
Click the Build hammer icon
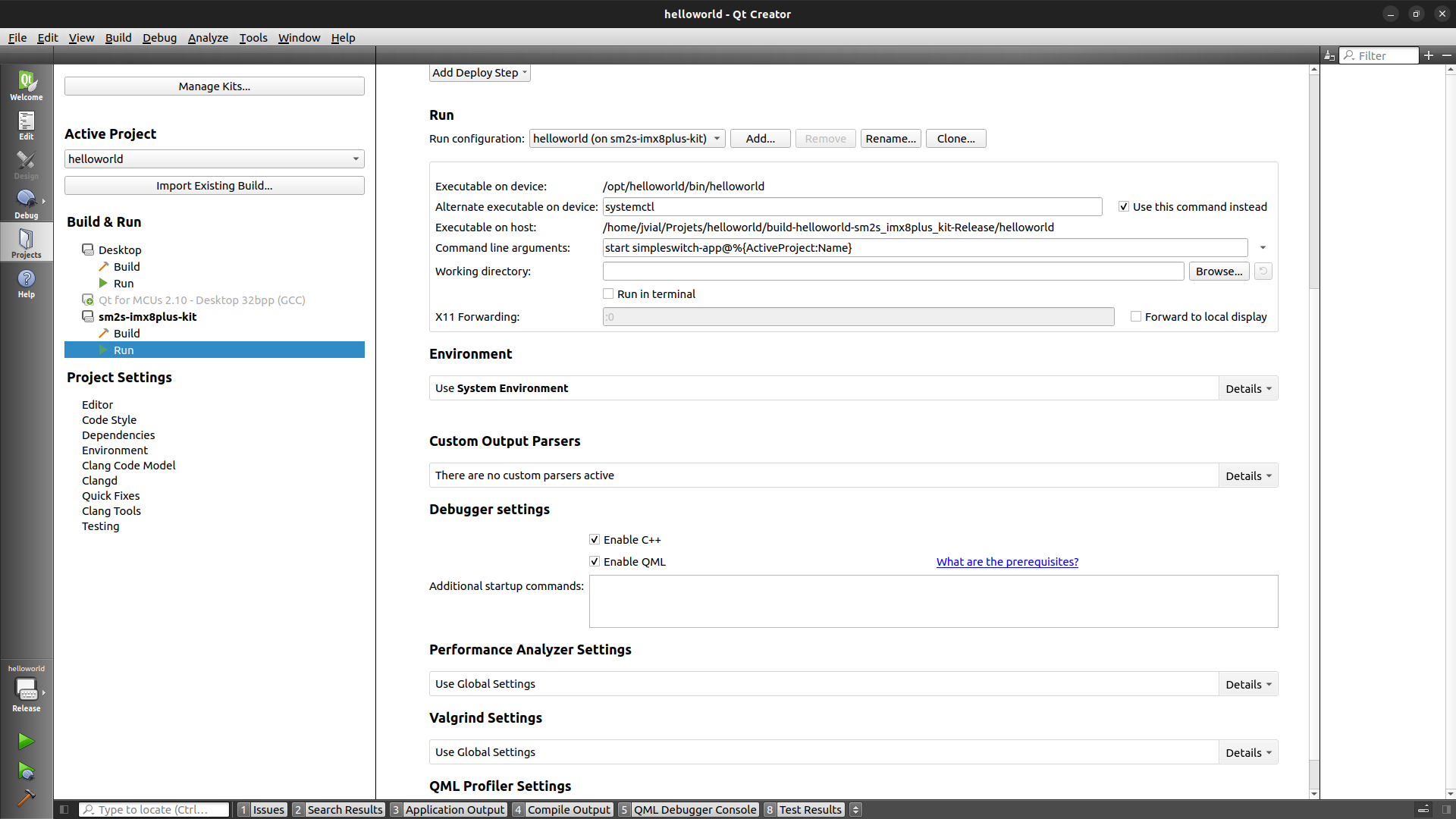click(x=26, y=799)
